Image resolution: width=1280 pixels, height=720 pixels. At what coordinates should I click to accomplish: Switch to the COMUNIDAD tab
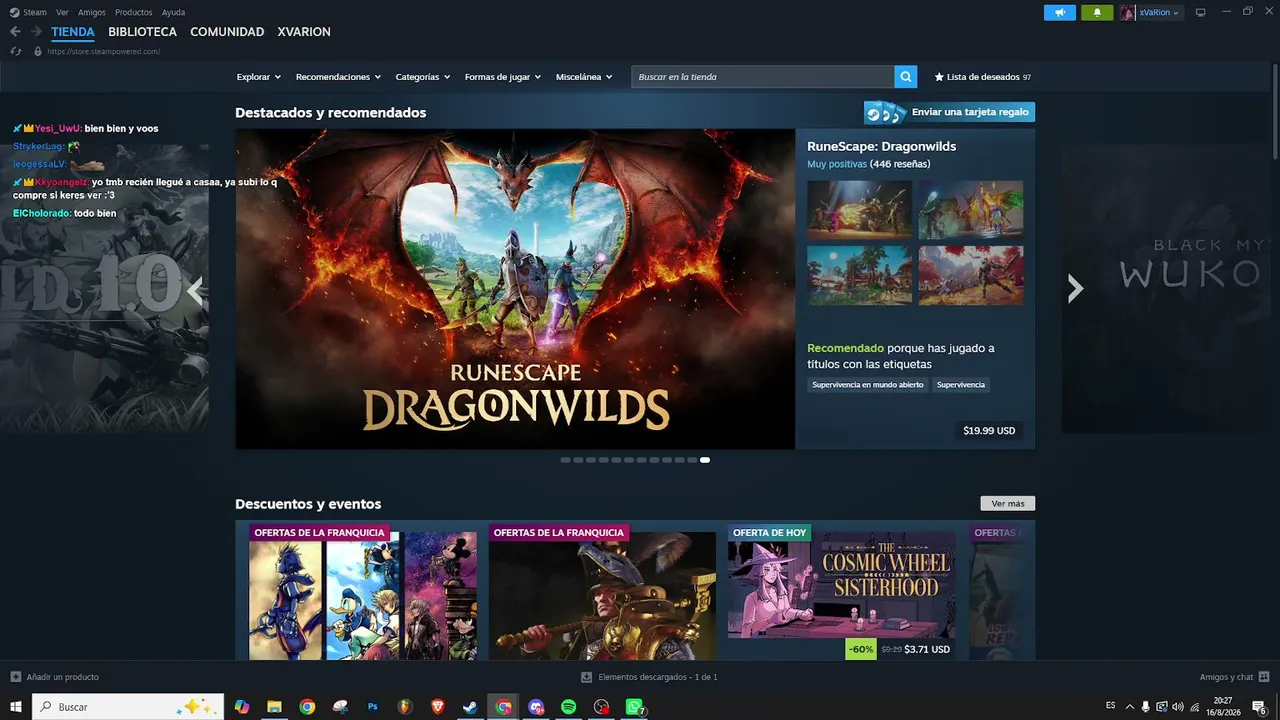[x=227, y=32]
